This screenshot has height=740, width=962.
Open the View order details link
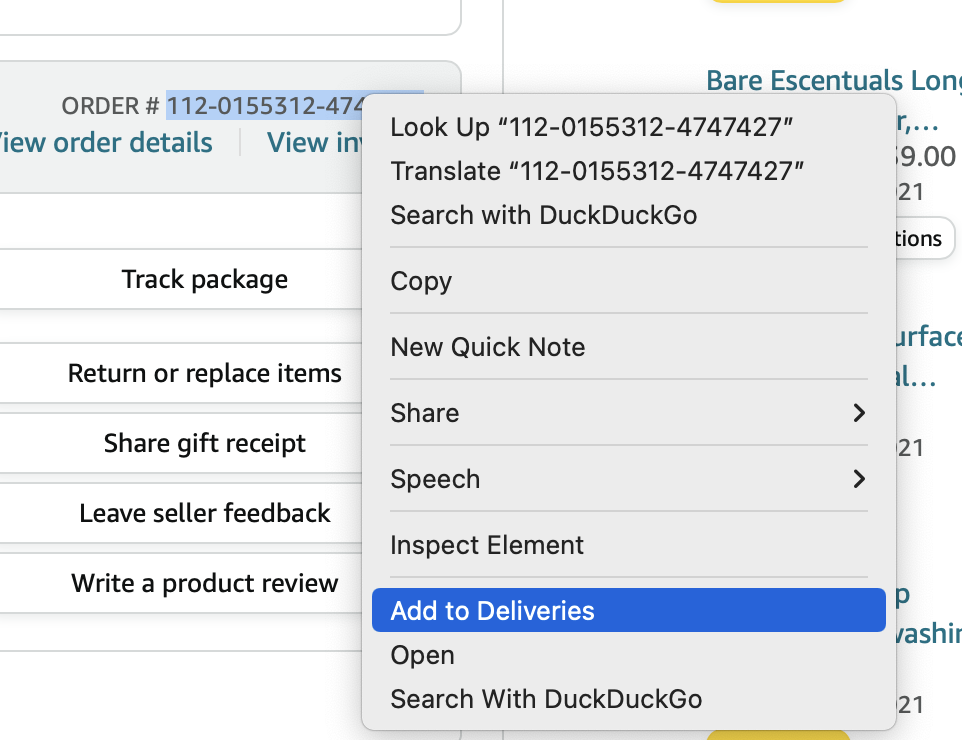(x=106, y=143)
